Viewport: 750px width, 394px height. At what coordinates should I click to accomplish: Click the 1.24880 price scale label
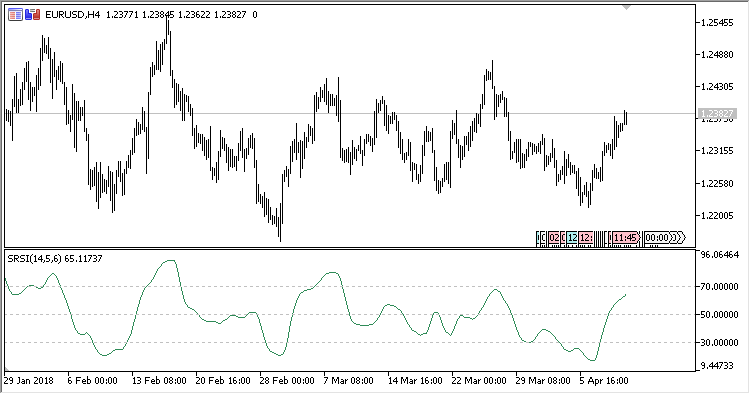[x=717, y=55]
